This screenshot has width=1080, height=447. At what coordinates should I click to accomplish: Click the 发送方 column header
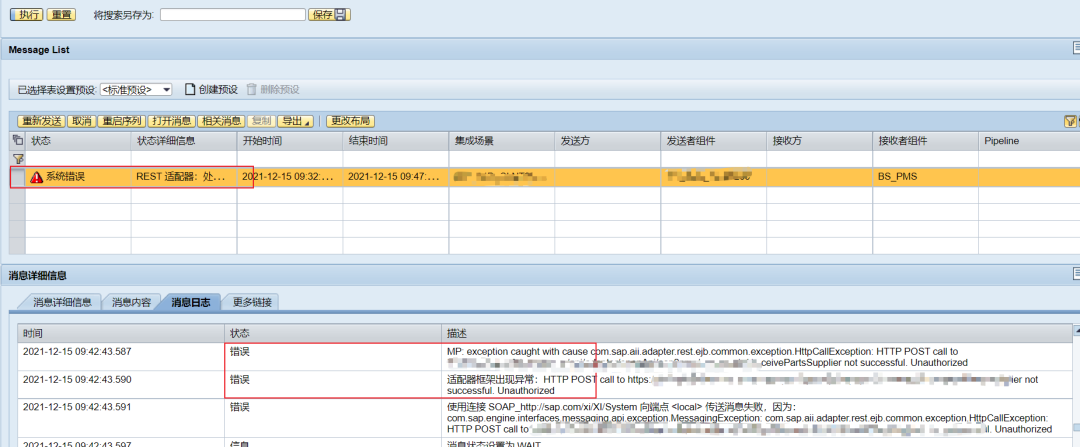click(x=608, y=141)
